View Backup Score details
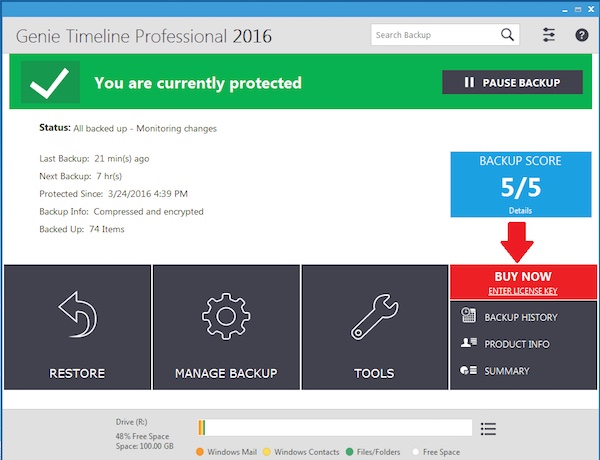Image resolution: width=600 pixels, height=460 pixels. coord(521,211)
